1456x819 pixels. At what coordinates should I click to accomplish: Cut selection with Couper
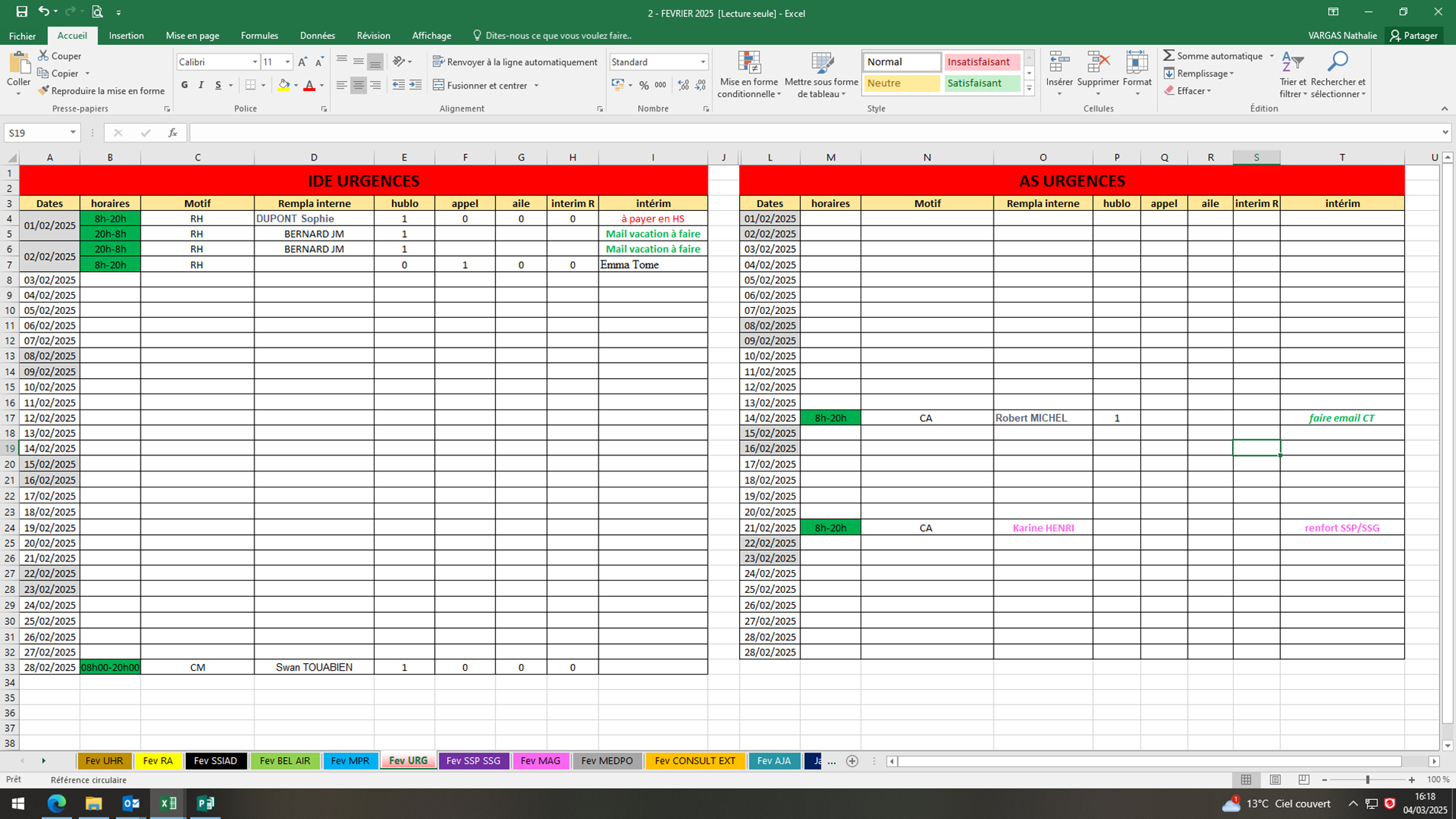pyautogui.click(x=60, y=56)
